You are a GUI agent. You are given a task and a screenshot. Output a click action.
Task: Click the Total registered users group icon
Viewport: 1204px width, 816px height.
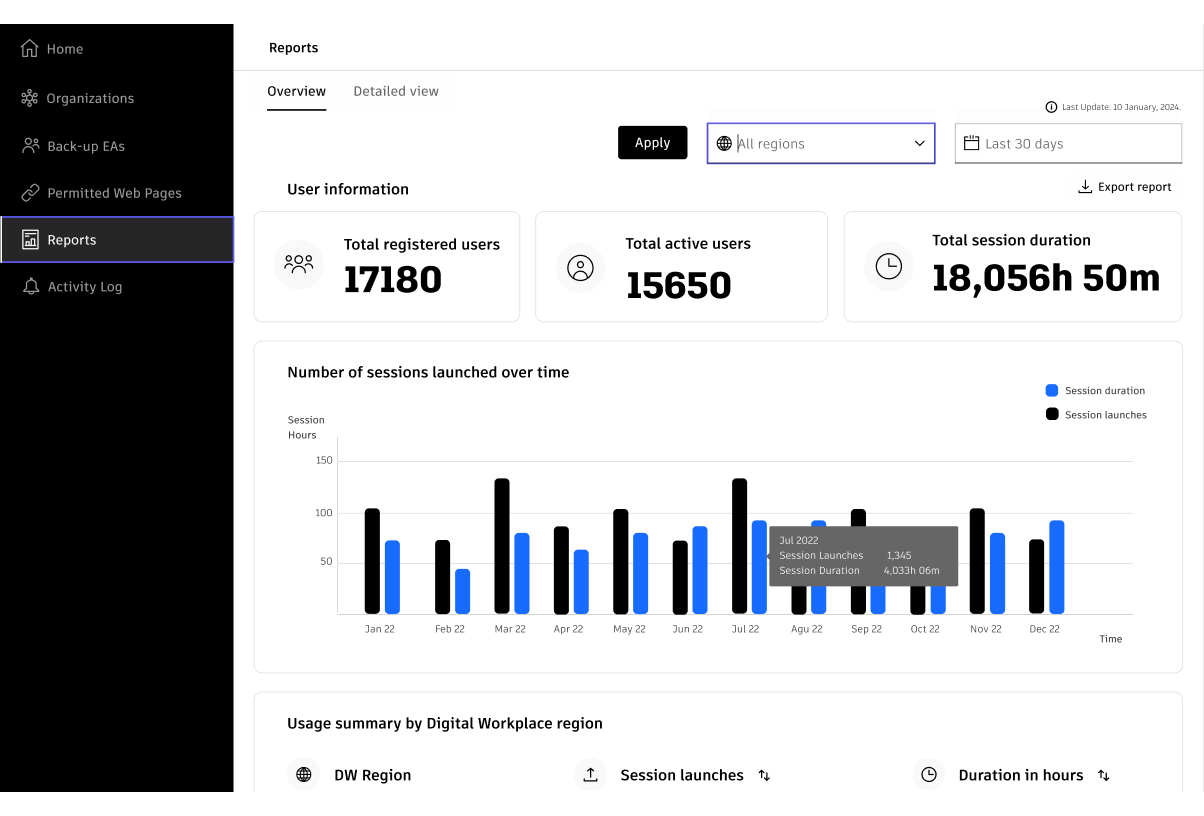pos(299,265)
